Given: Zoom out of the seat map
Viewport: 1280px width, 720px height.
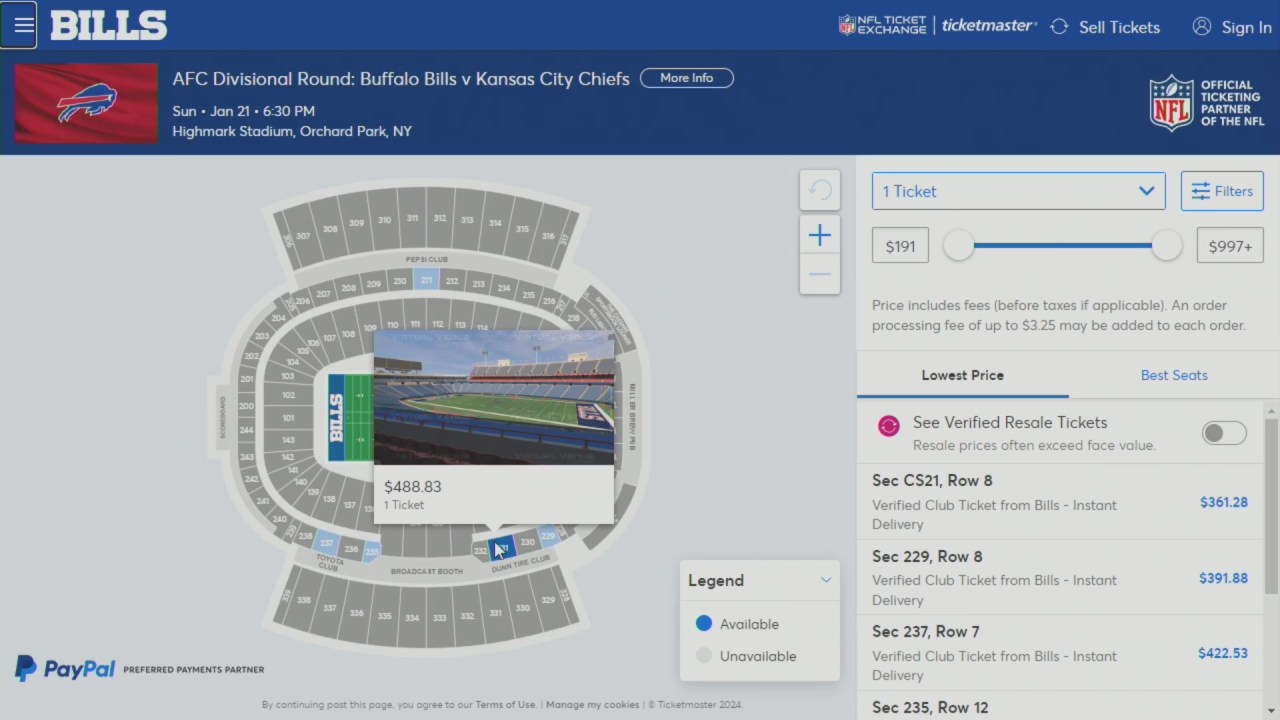Looking at the screenshot, I should tap(819, 274).
